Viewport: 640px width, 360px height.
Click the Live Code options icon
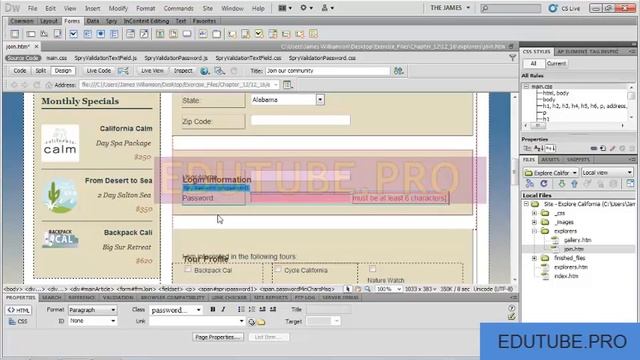click(x=123, y=71)
